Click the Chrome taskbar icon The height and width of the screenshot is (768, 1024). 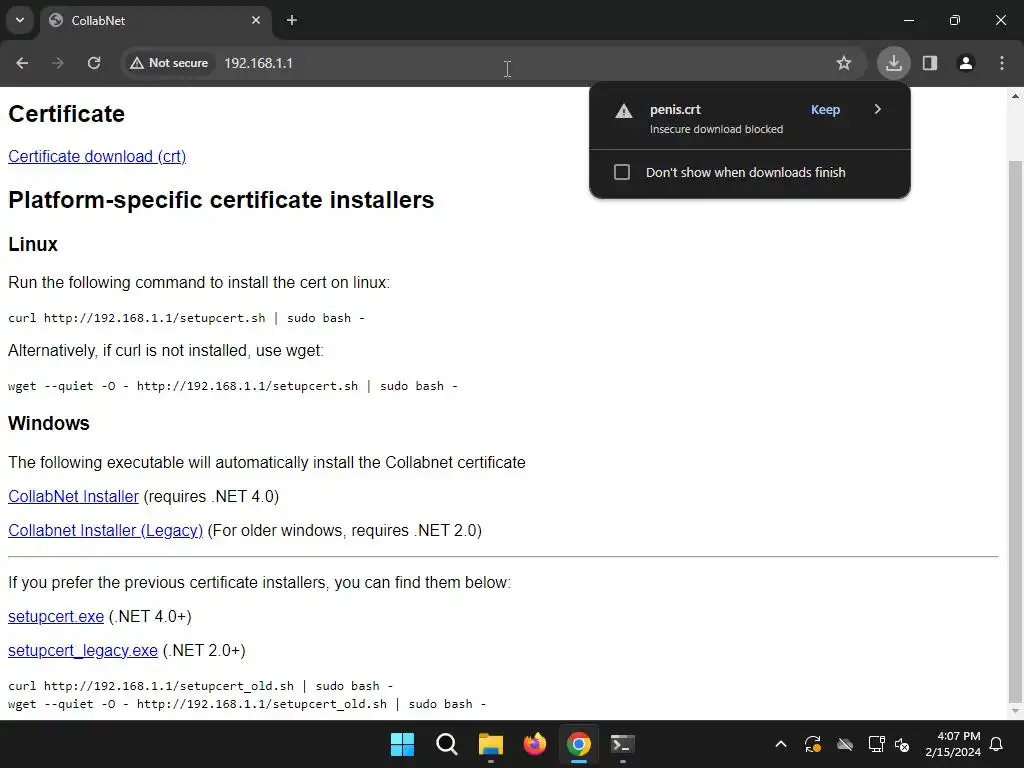tap(579, 744)
